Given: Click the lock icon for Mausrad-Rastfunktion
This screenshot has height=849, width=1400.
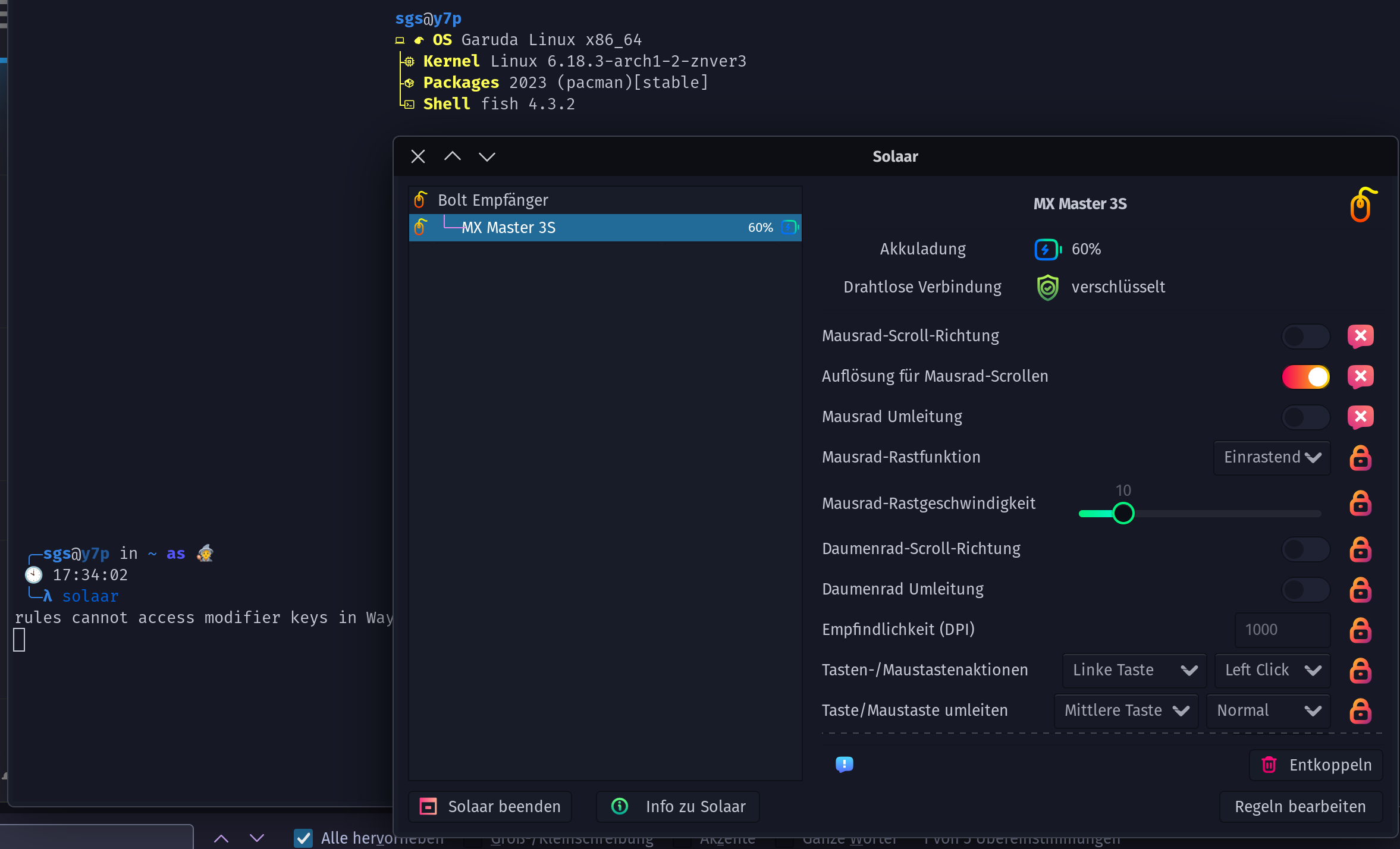Looking at the screenshot, I should (x=1360, y=457).
